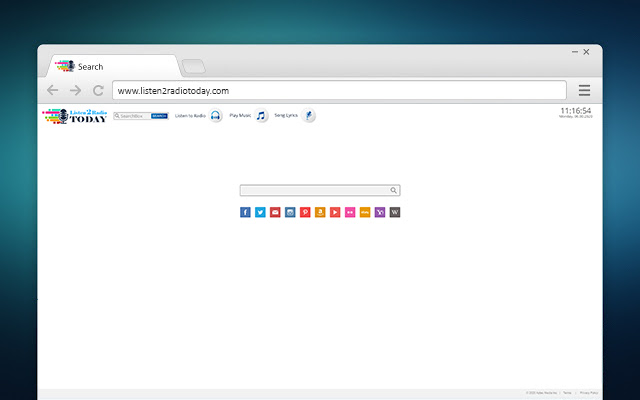Screen dimensions: 640x400
Task: Open the Wikipedia W shortcut icon
Action: click(x=395, y=212)
